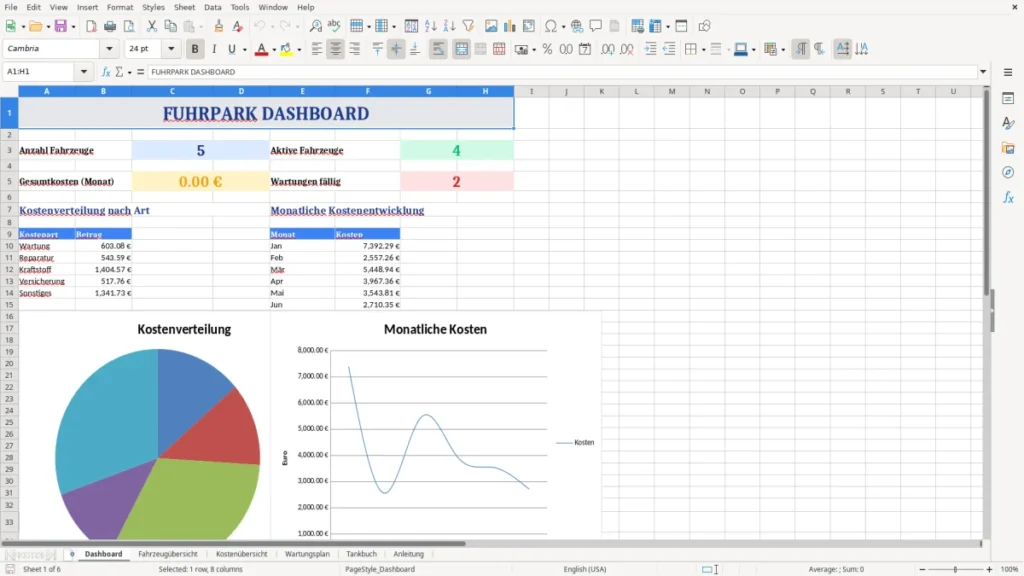Click the font color red A swatch

click(x=261, y=49)
